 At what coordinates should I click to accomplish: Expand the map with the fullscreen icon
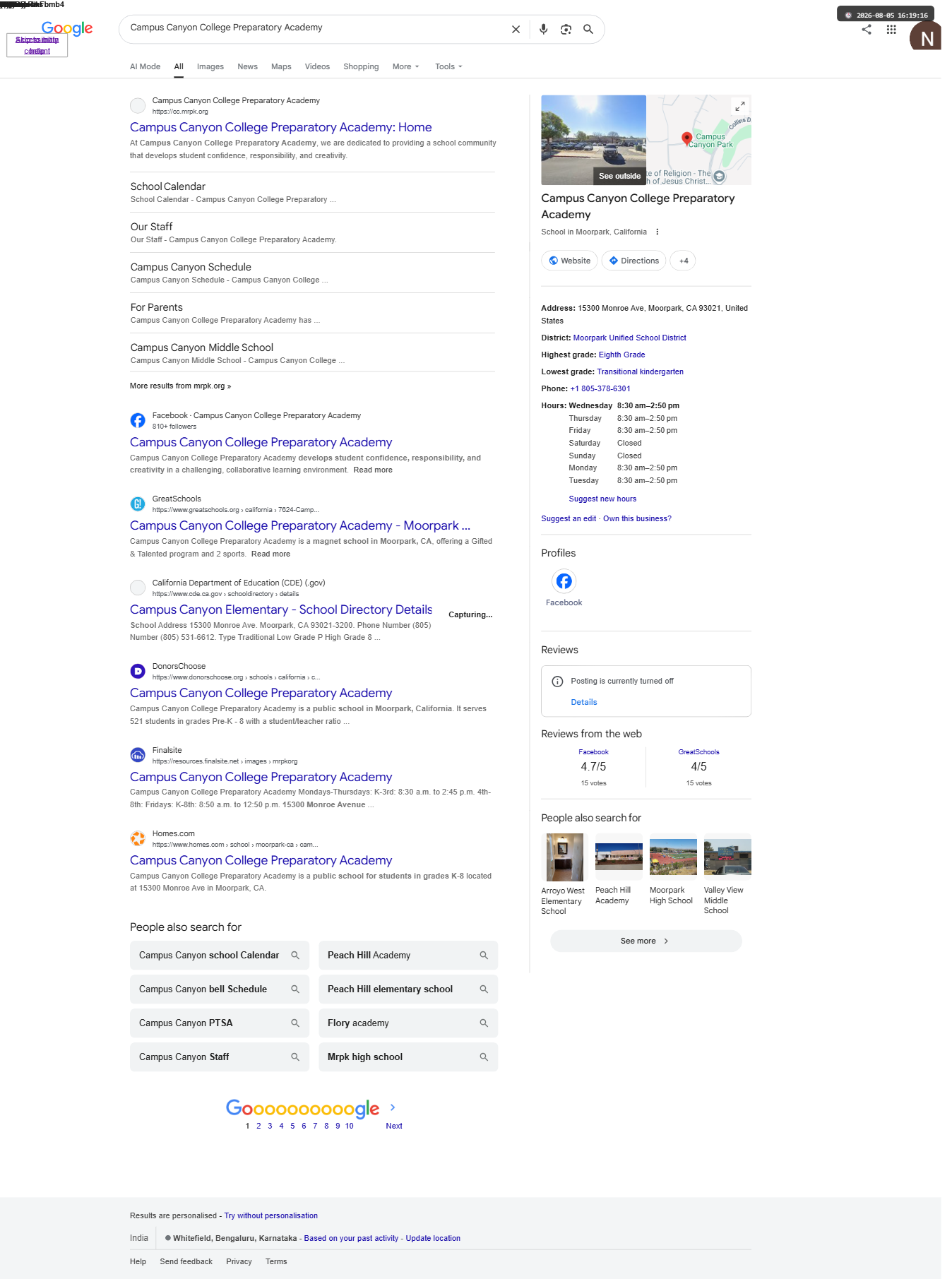point(739,106)
